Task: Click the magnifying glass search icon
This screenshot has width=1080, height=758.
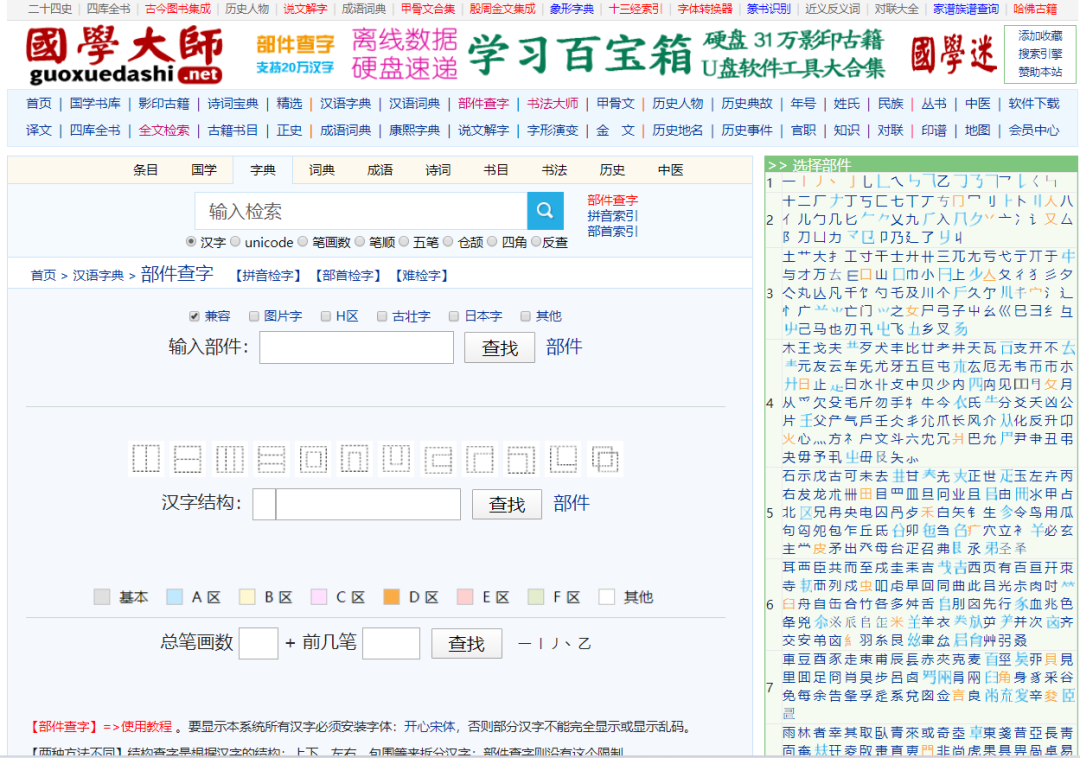Action: pyautogui.click(x=545, y=211)
